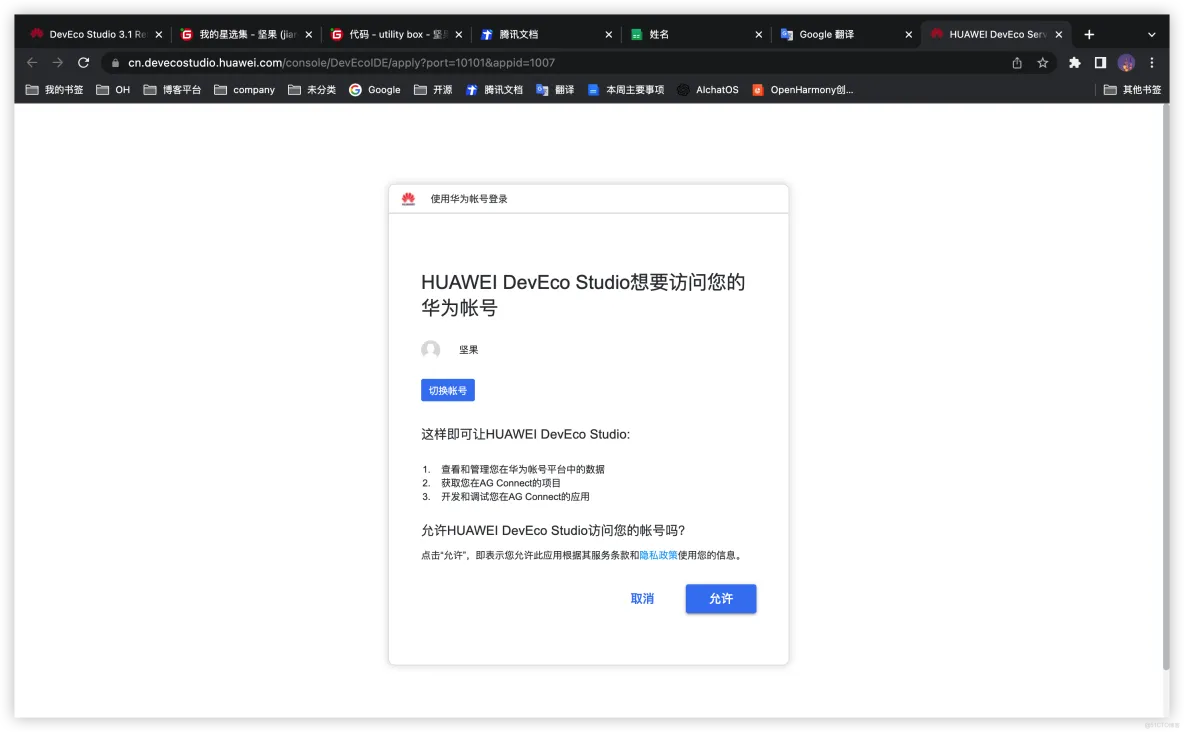1184x732 pixels.
Task: Close the 腾讯文档 tab
Action: 609,35
